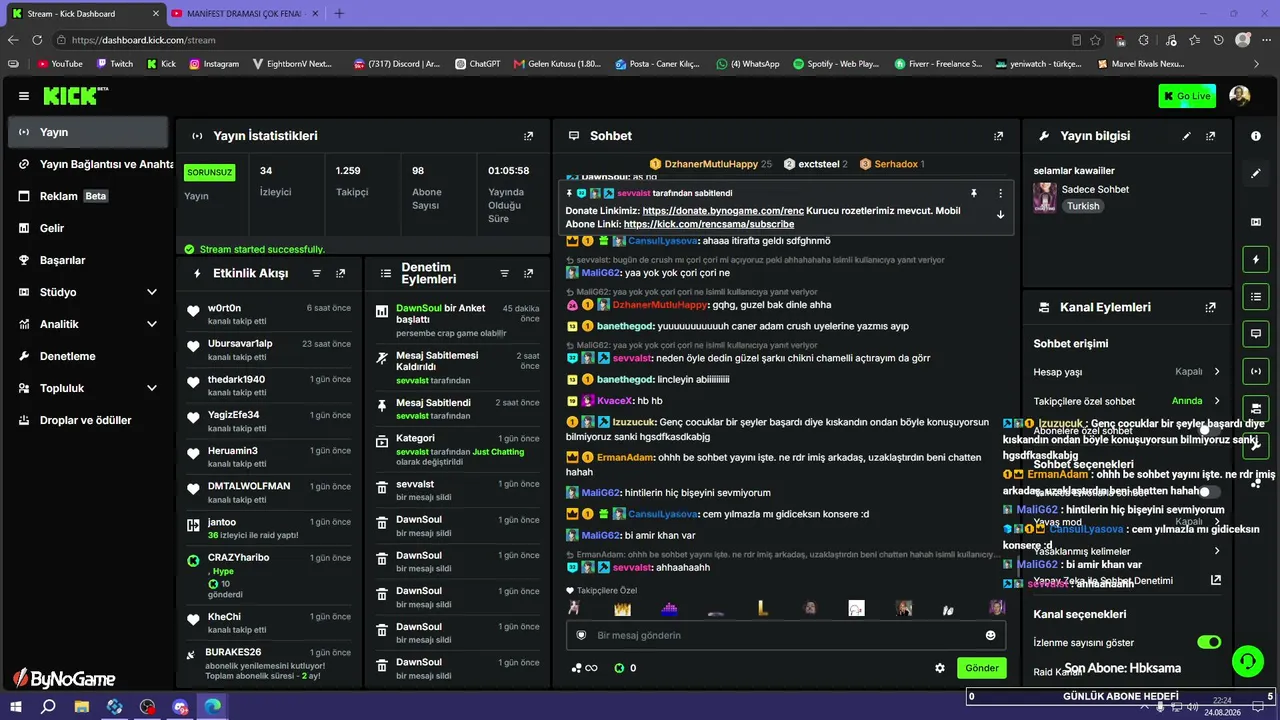
Task: Toggle the list widget icon in rail
Action: [1256, 297]
